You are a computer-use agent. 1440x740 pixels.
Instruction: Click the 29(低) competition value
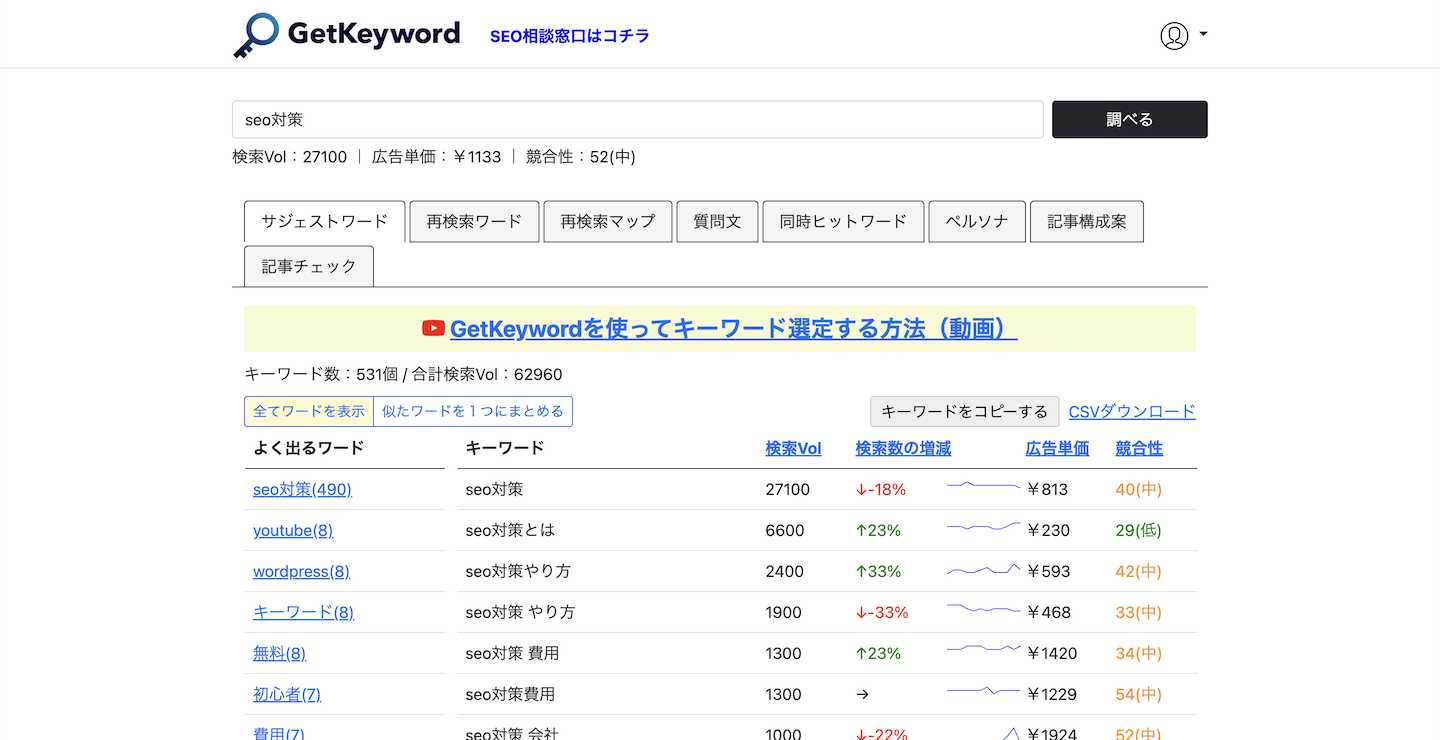[x=1139, y=530]
